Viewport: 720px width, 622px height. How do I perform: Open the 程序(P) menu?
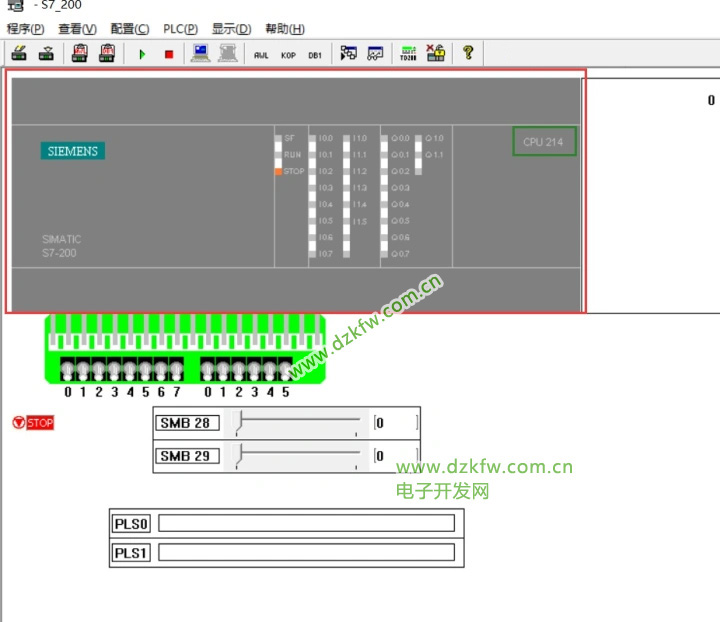point(25,29)
